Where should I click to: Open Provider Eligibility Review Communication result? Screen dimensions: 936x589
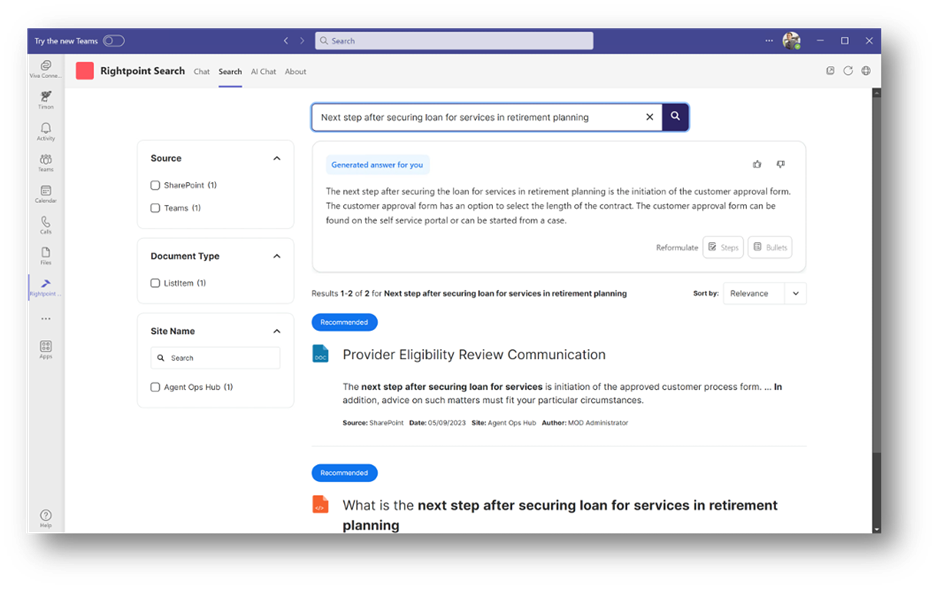click(x=474, y=354)
